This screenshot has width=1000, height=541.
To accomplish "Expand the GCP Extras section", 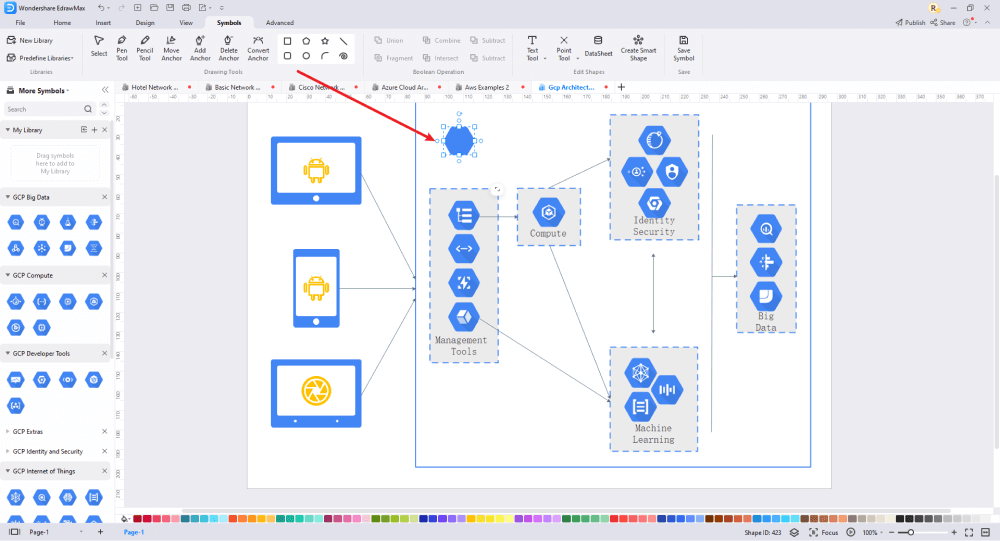I will tap(8, 432).
